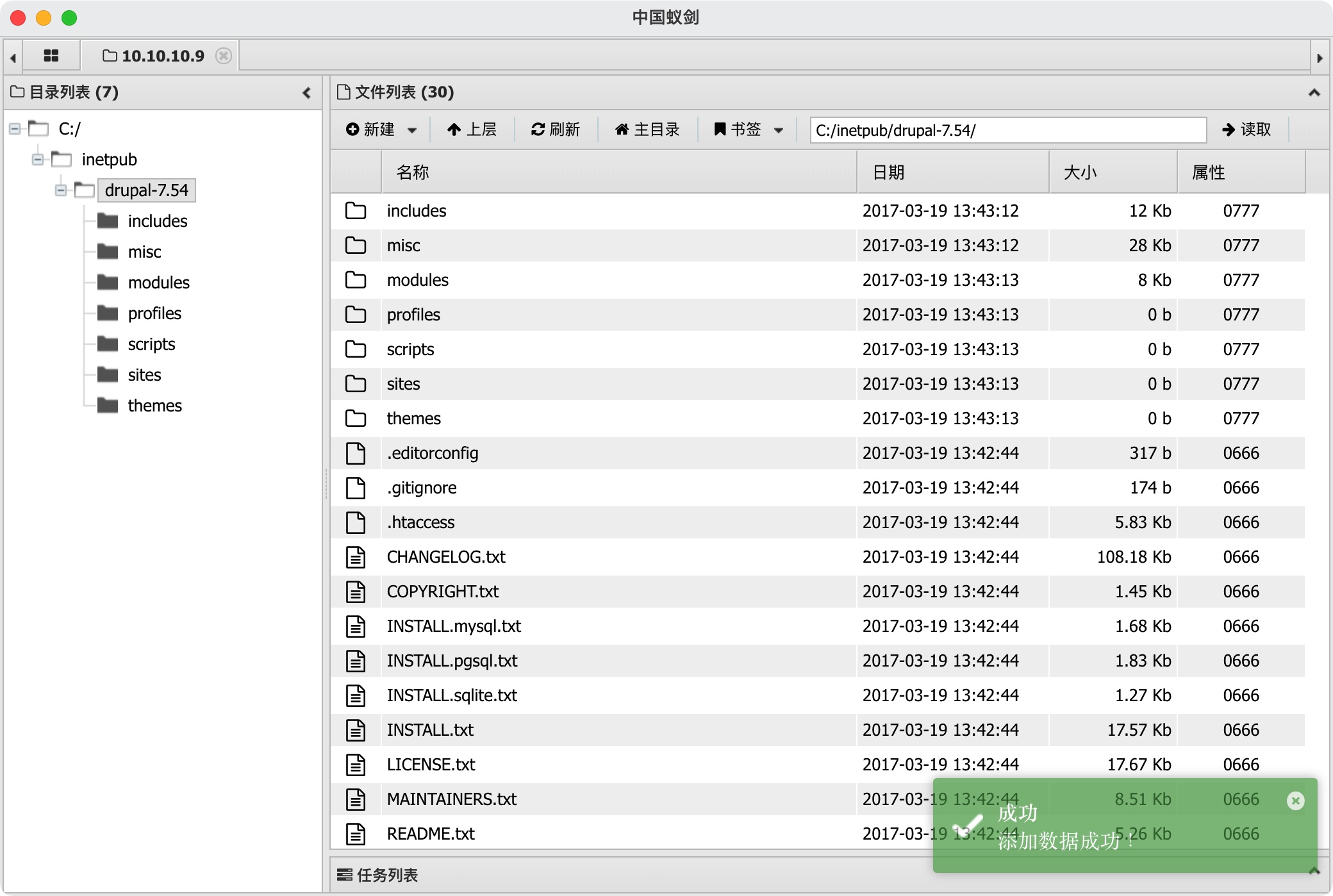1333x896 pixels.
Task: Collapse the inetpub tree node
Action: [x=38, y=160]
